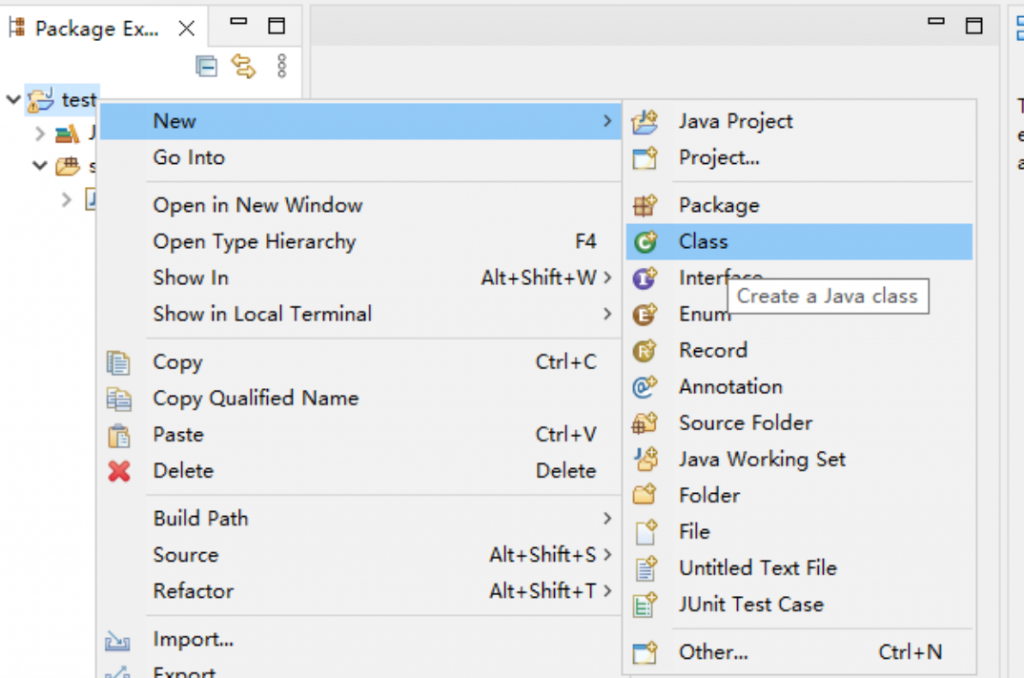This screenshot has width=1024, height=678.
Task: Toggle the Link with Editor icon
Action: [243, 67]
